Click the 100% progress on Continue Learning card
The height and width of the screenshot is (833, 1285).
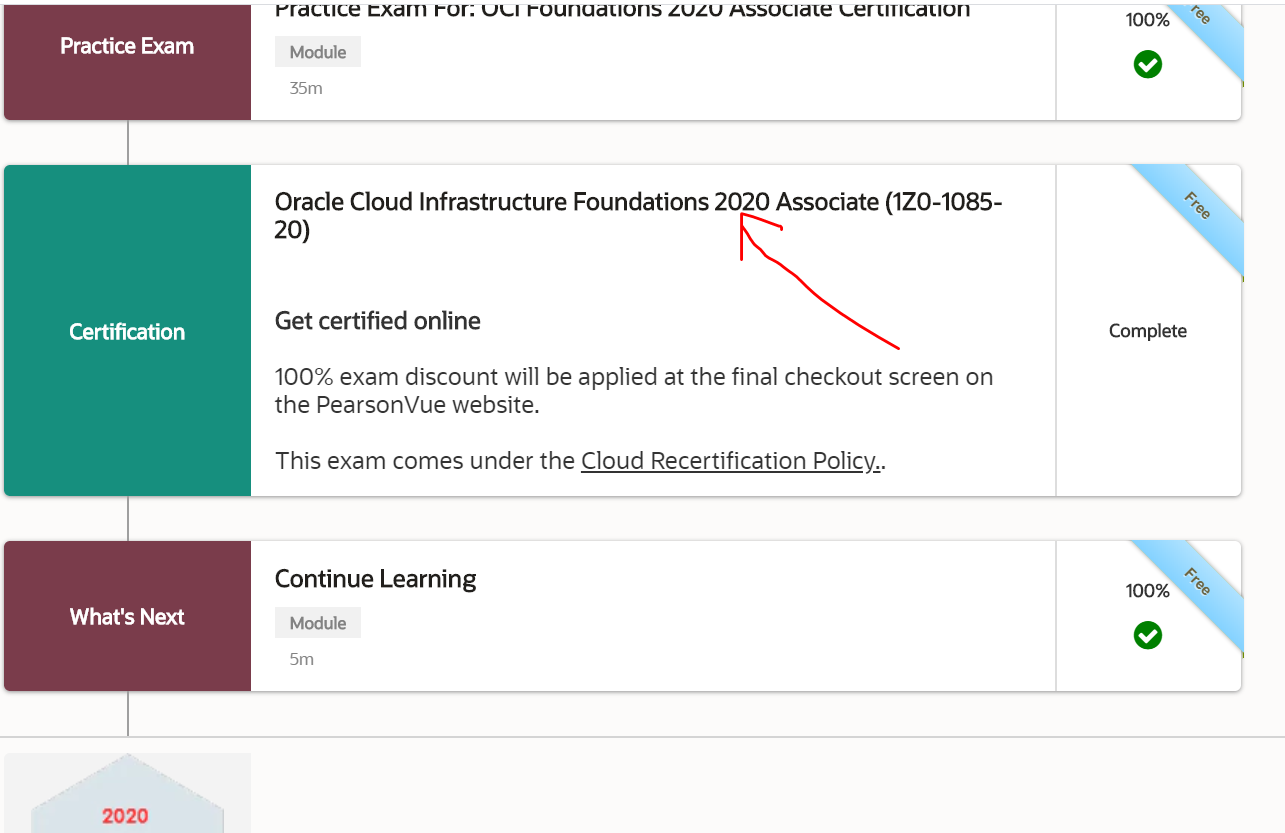pos(1147,591)
